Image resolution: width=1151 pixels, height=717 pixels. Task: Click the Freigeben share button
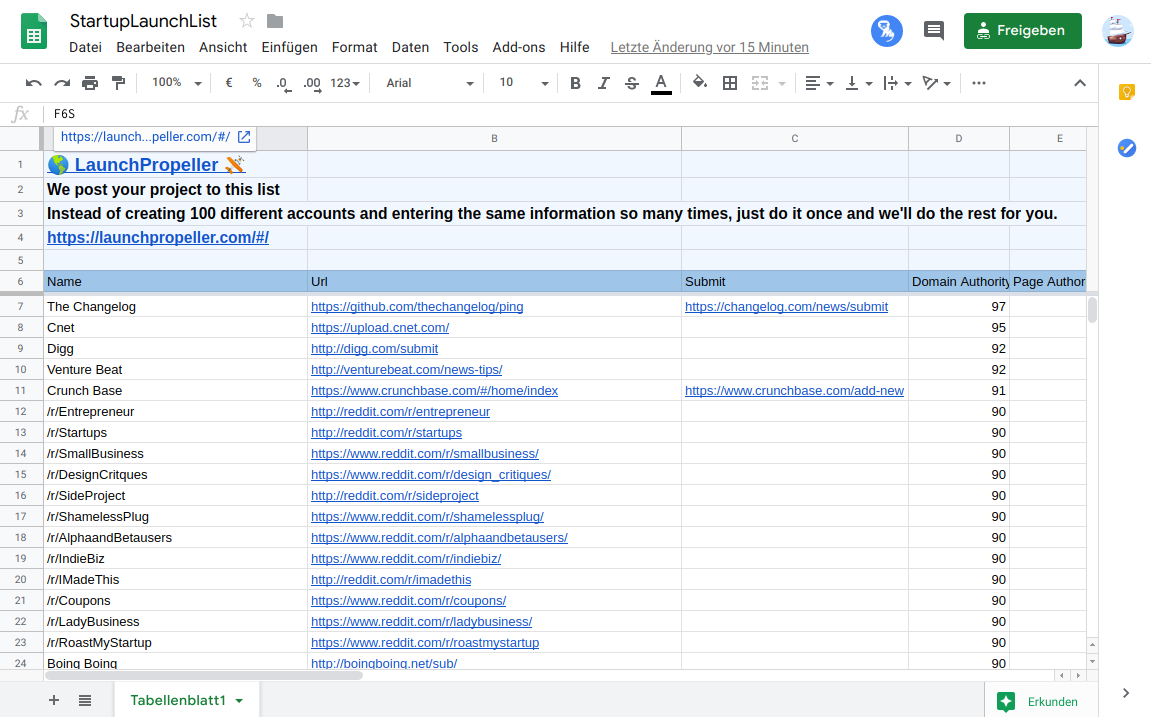coord(1022,31)
